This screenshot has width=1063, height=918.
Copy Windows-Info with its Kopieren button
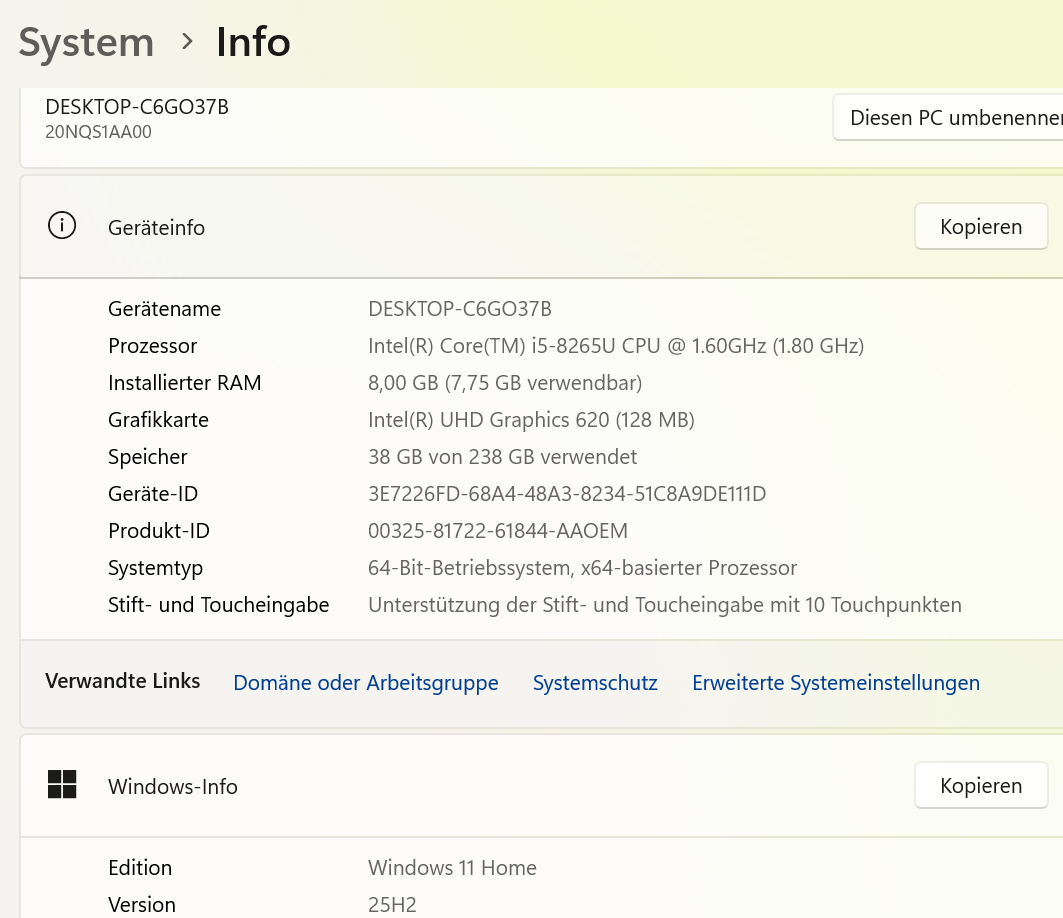pos(981,785)
